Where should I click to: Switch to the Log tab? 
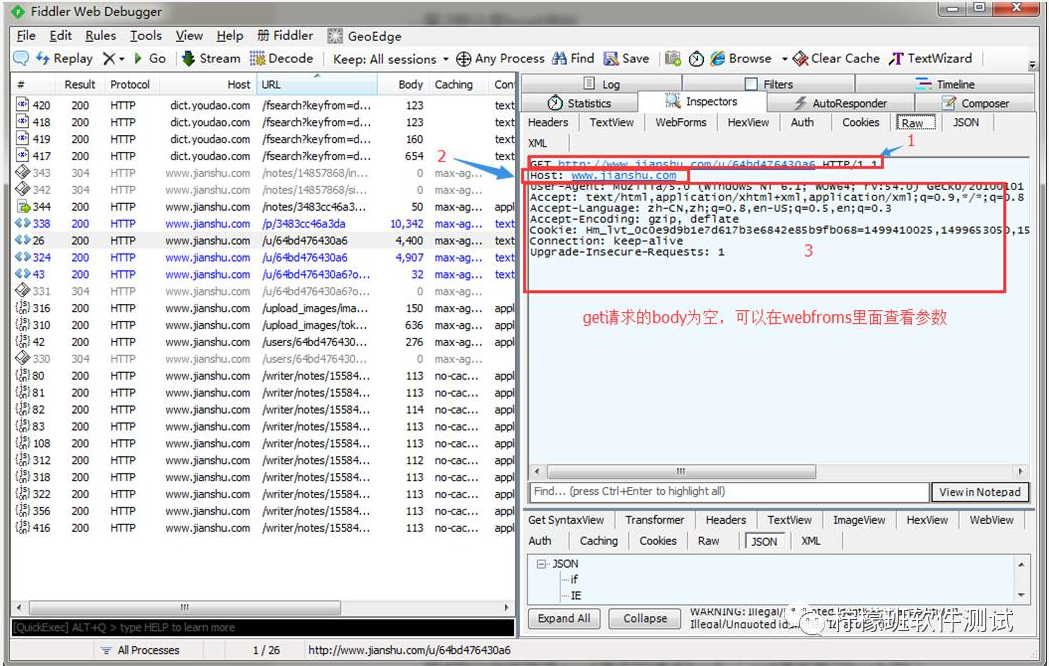pyautogui.click(x=601, y=84)
